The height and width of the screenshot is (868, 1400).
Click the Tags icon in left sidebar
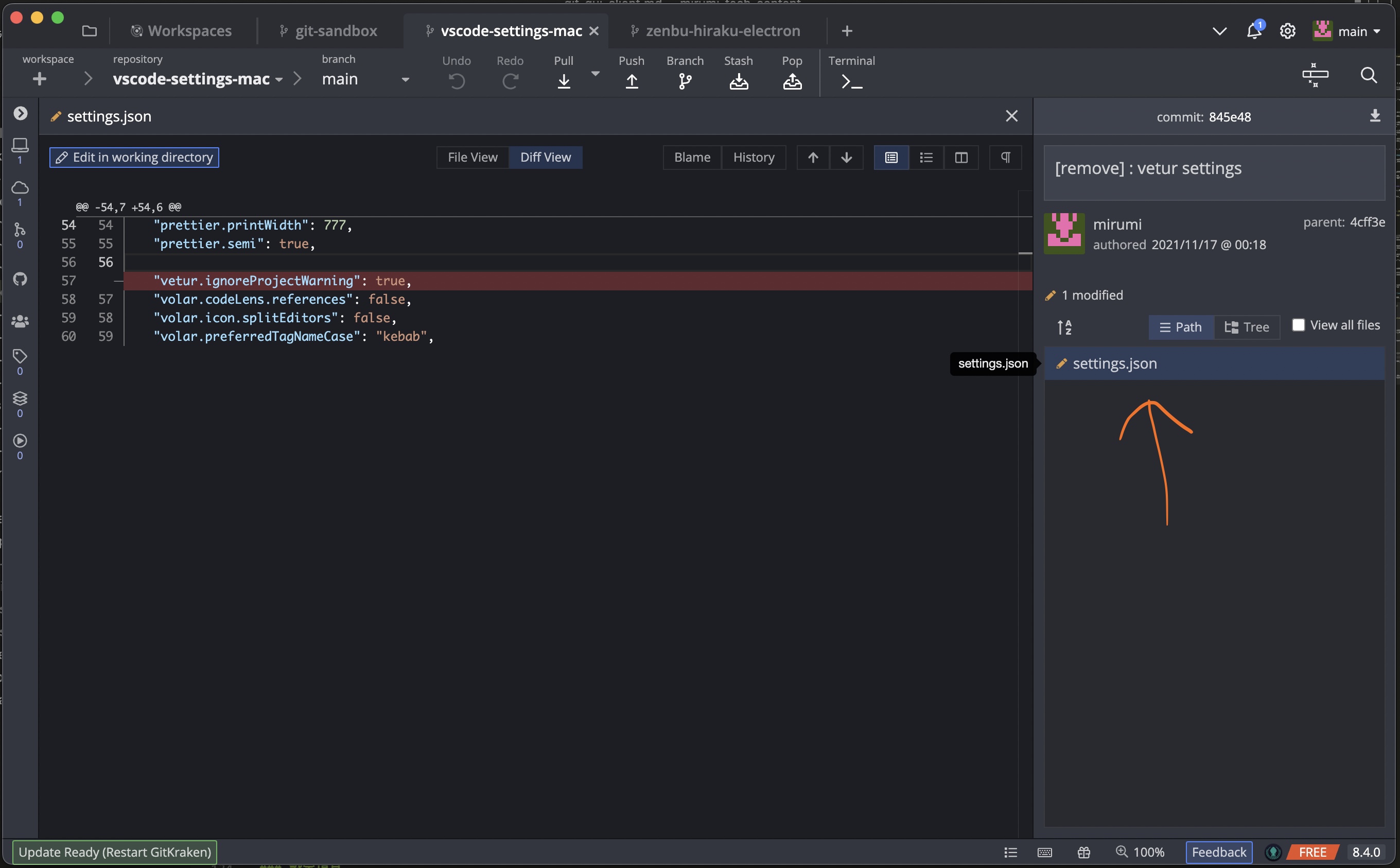(x=20, y=356)
